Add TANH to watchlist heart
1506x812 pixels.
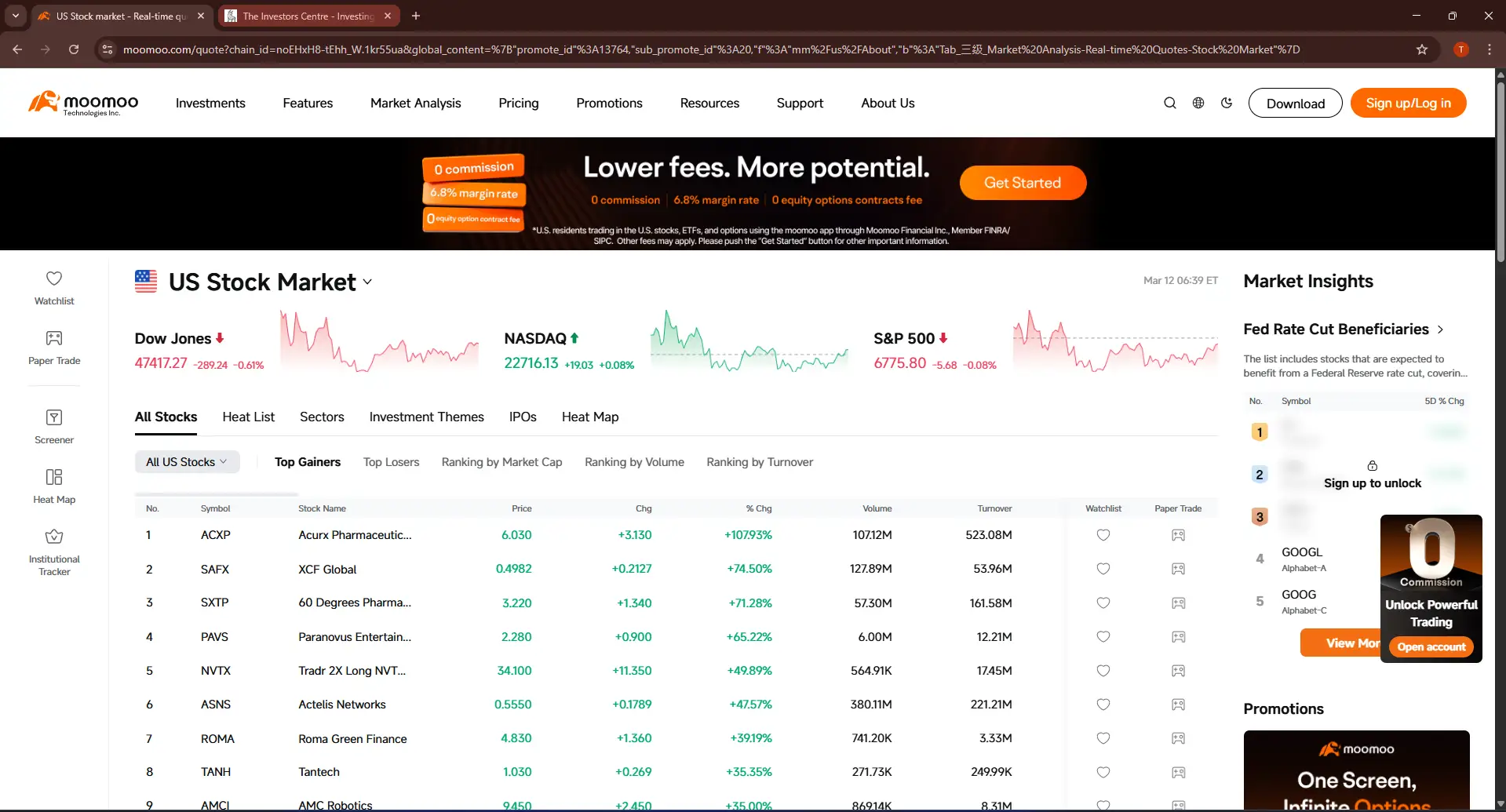pos(1103,772)
